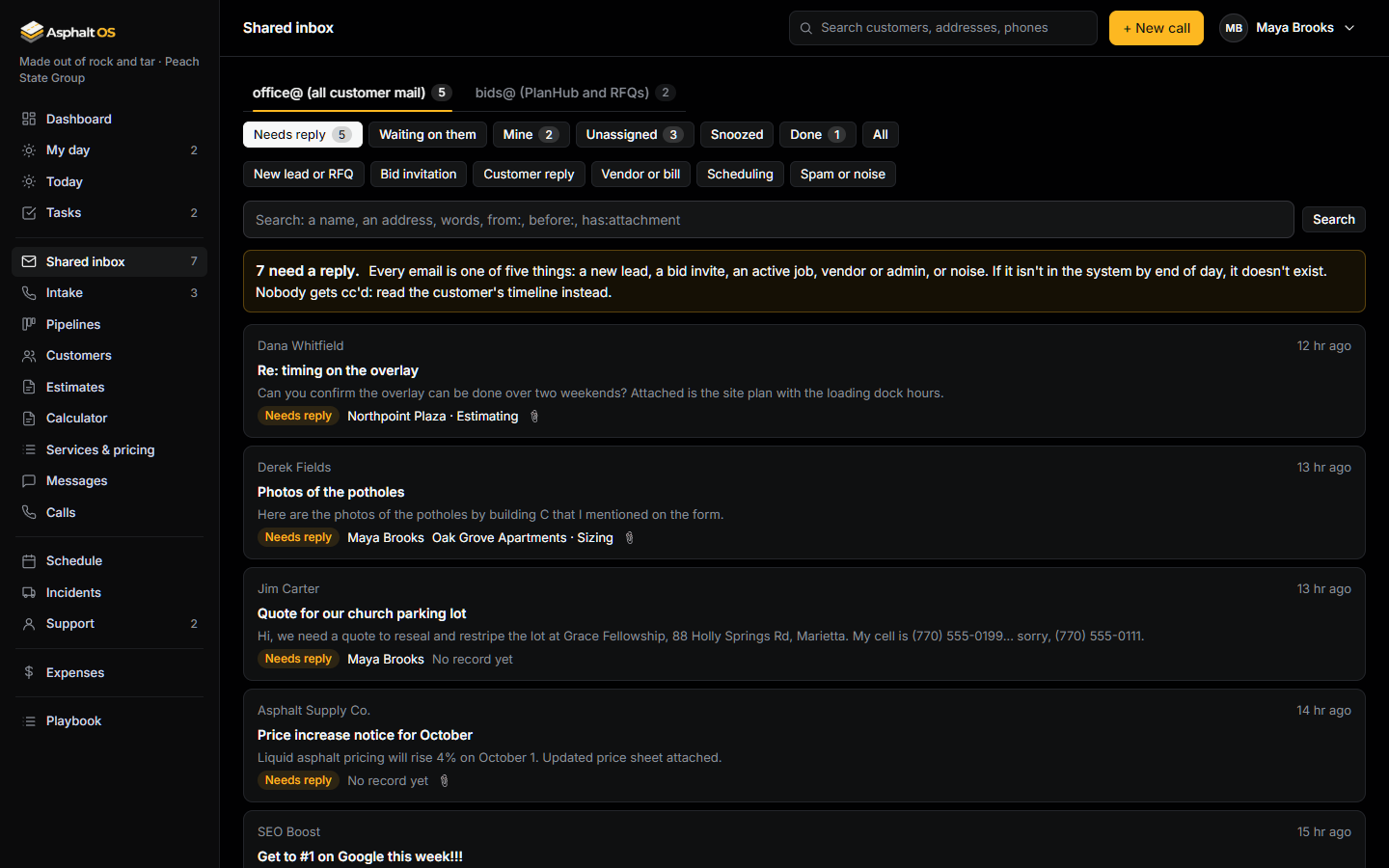Screen dimensions: 1389x868
Task: Open Incidents truck icon
Action: point(29,592)
